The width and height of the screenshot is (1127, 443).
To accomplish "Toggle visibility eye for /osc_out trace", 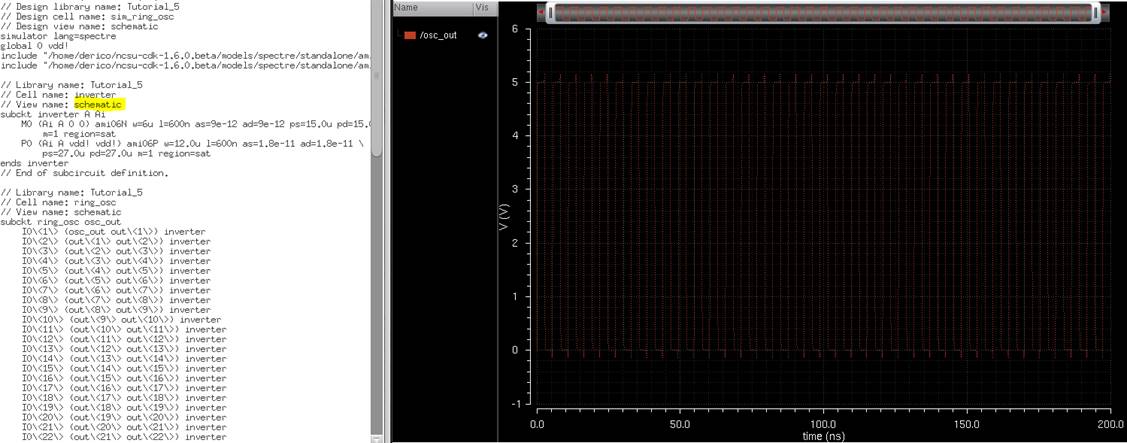I will (x=483, y=35).
